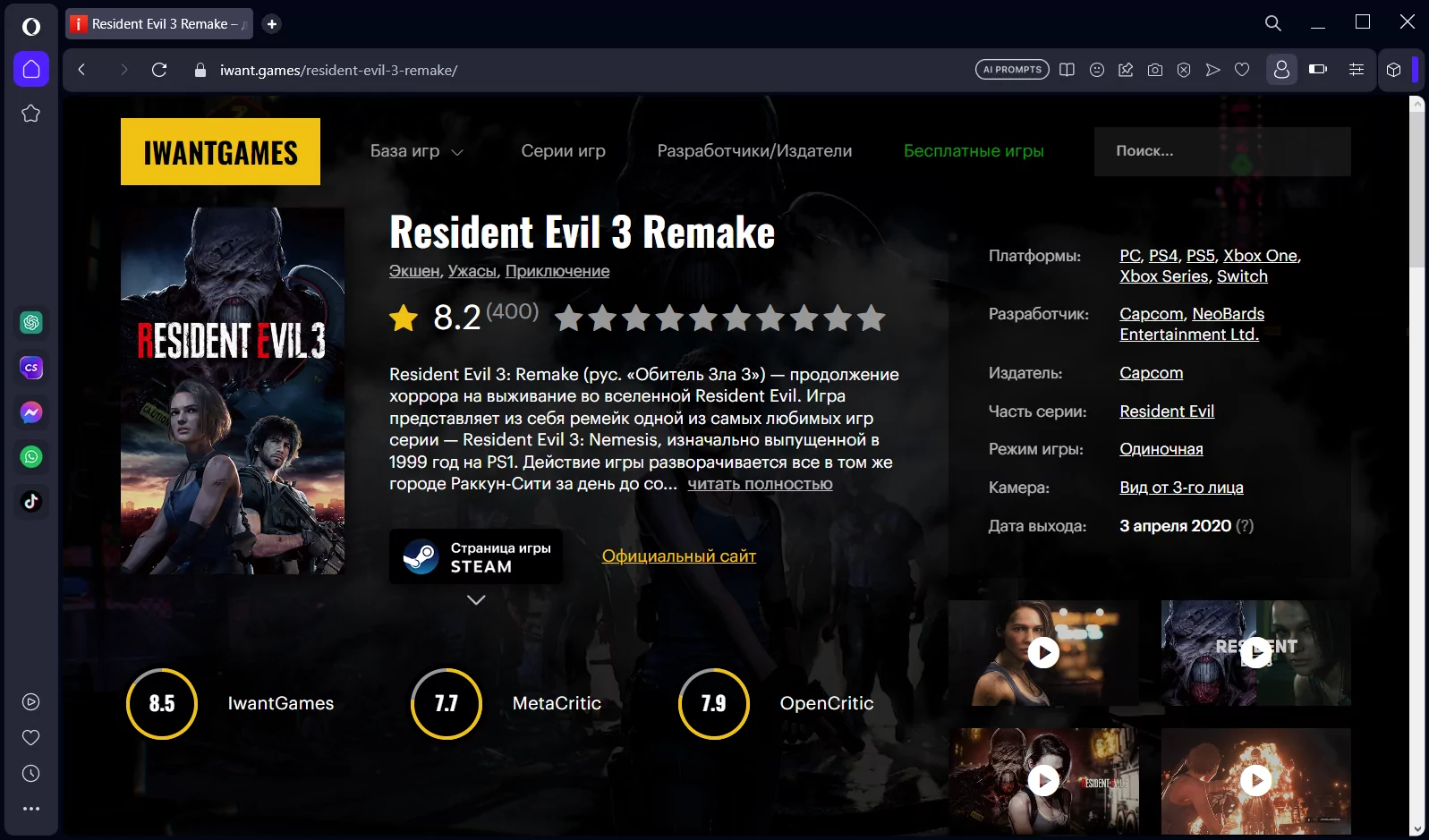Open the PS5 platform link

(1201, 256)
